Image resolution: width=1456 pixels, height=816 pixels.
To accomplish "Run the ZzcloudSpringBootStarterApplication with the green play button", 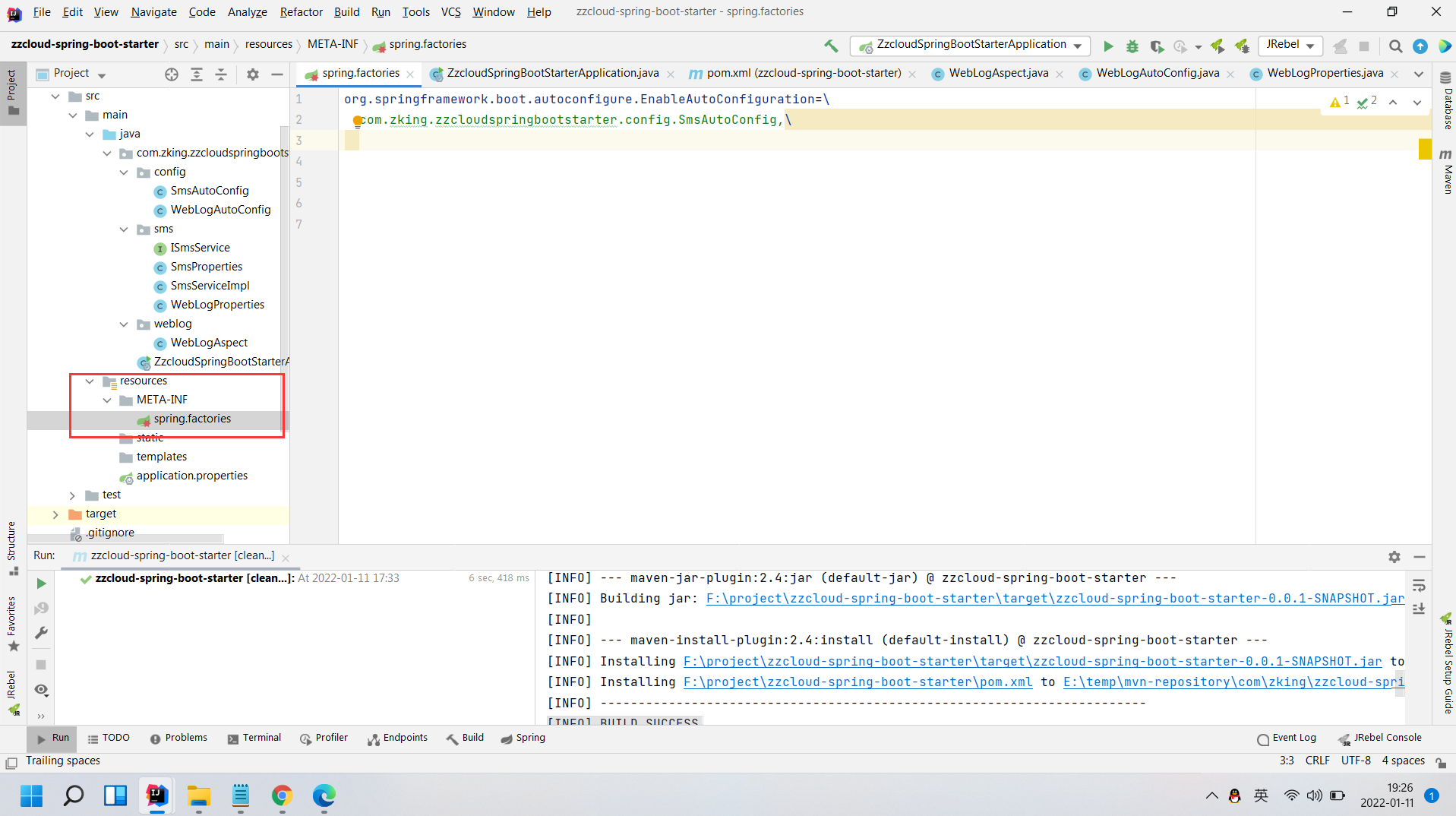I will (1108, 46).
